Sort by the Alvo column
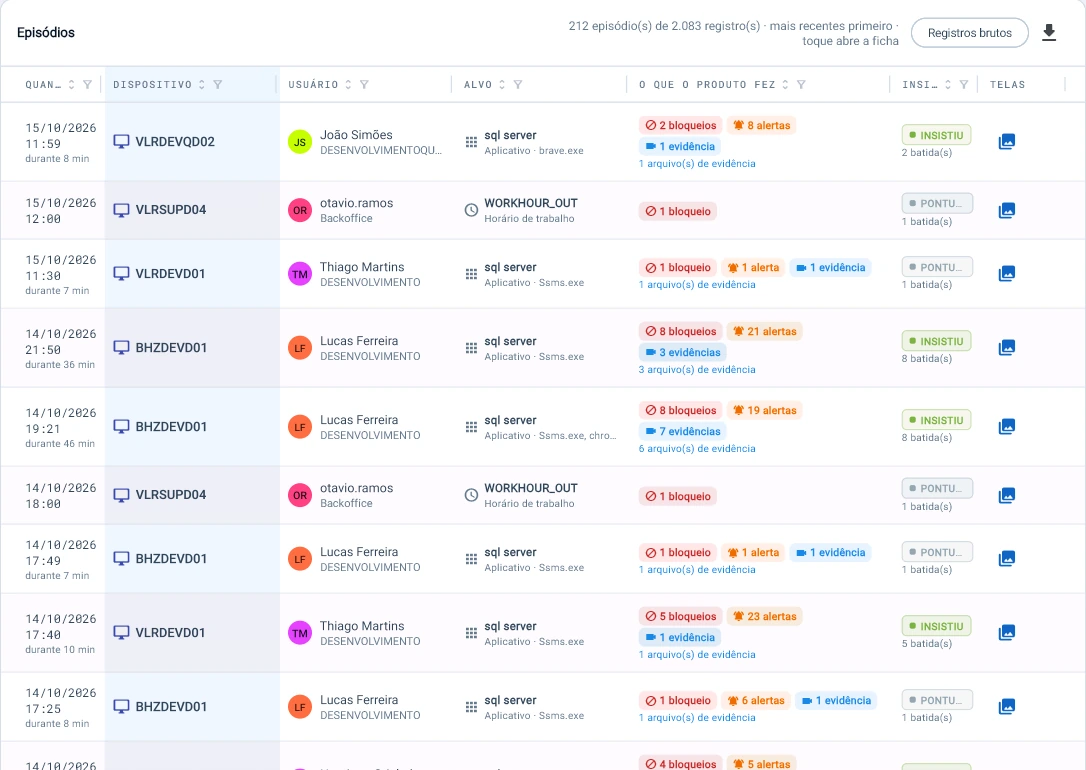1086x770 pixels. tap(502, 84)
